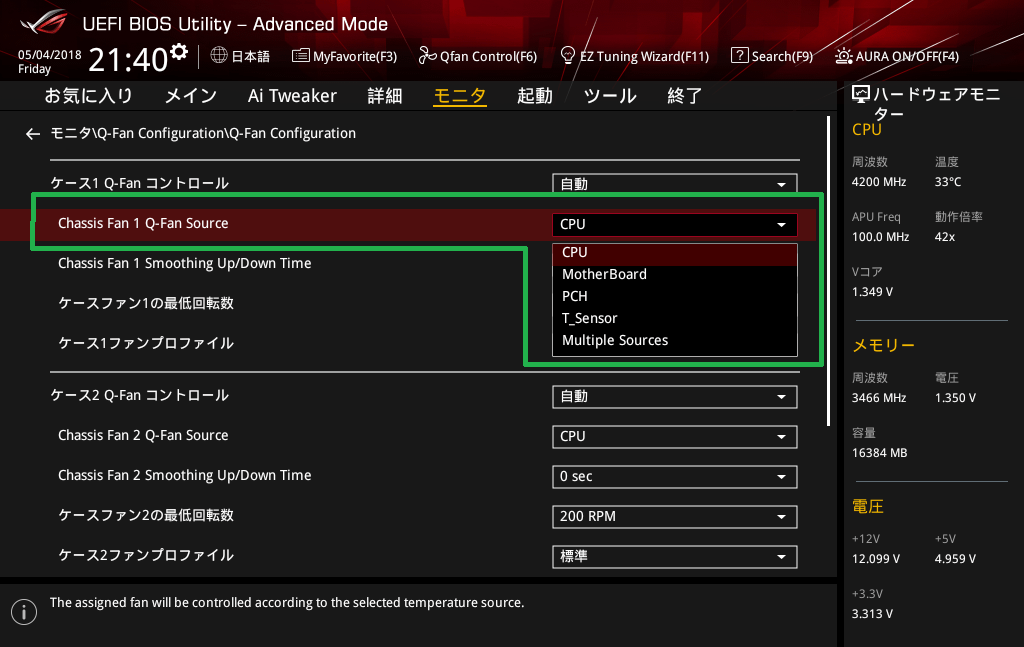Select the Chassis Fan 1 Q-Fan Source label
This screenshot has height=647, width=1024.
(143, 224)
